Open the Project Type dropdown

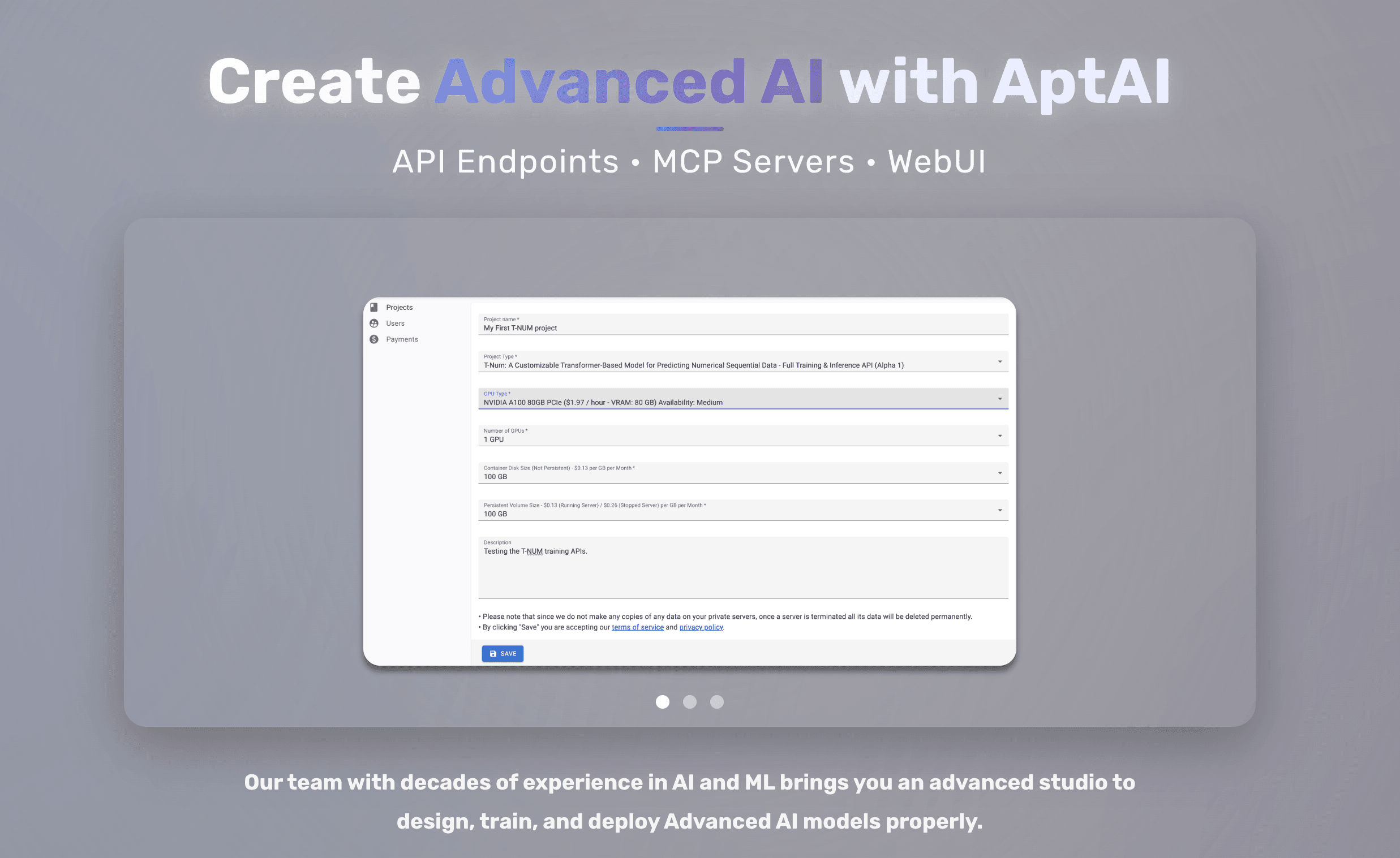tap(743, 362)
